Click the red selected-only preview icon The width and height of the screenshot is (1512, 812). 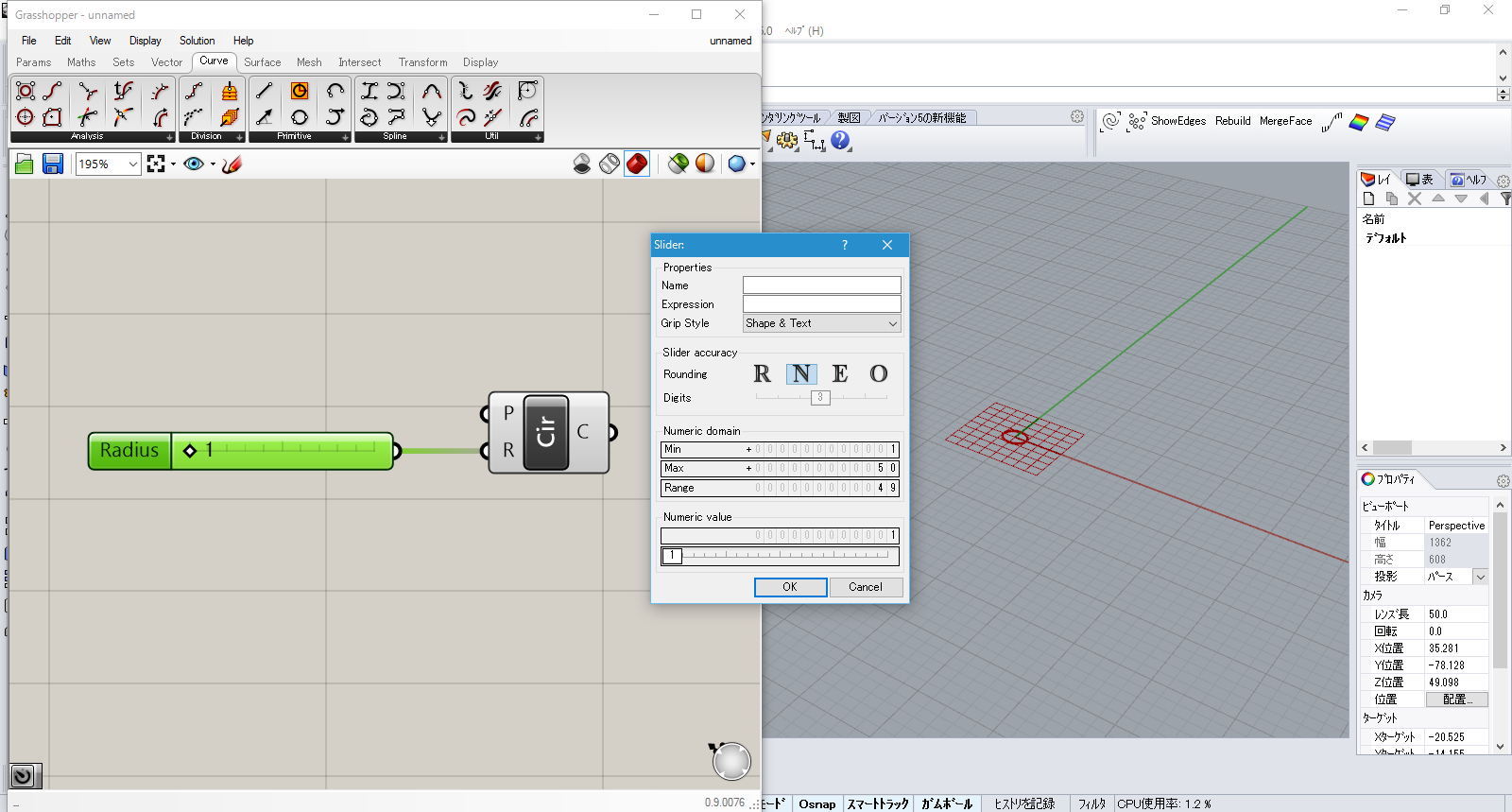637,164
